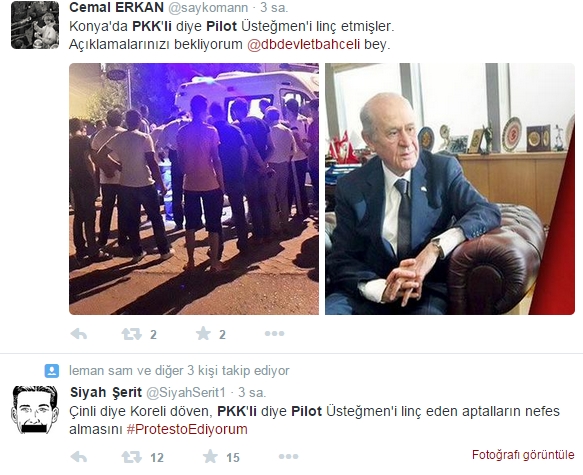Viewport: 583px width, 475px height.
Task: Open the @saykomann handle
Action: [208, 8]
